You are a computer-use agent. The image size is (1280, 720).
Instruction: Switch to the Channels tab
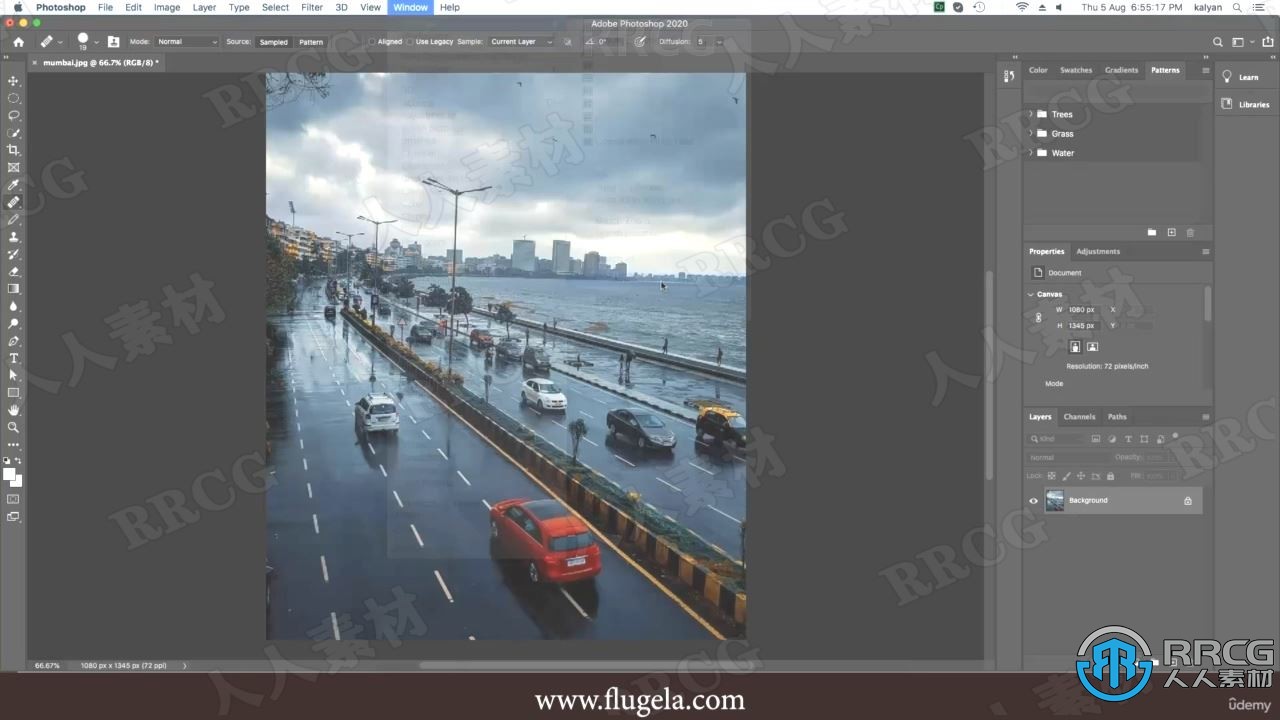click(1079, 417)
